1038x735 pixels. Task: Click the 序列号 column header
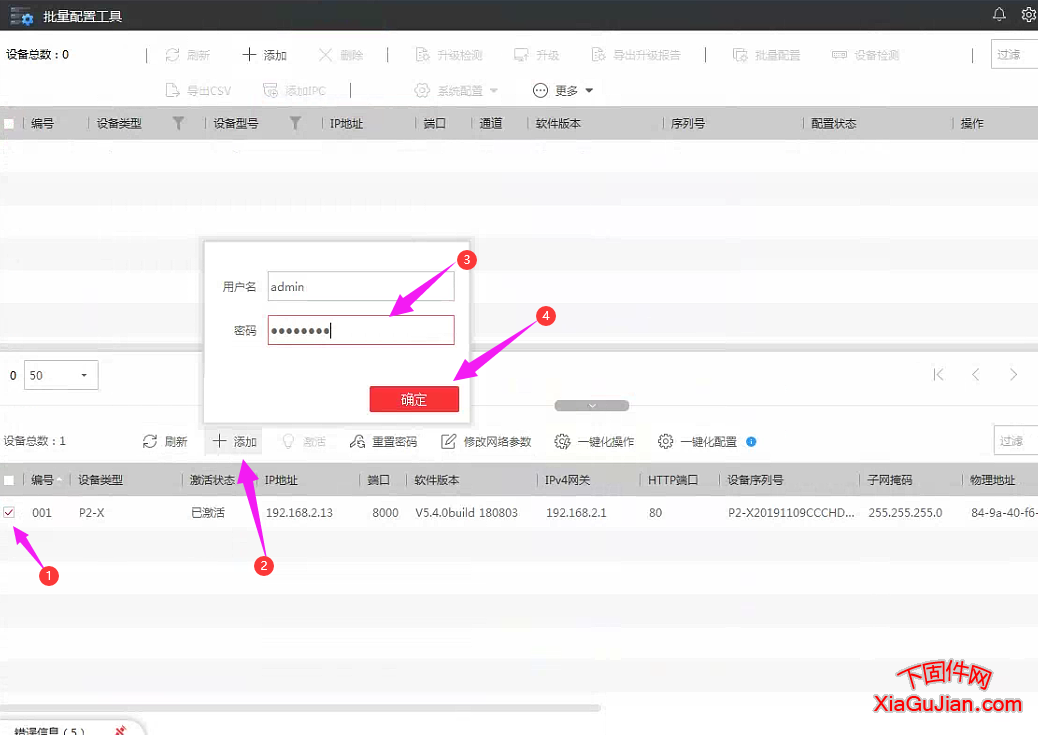688,124
